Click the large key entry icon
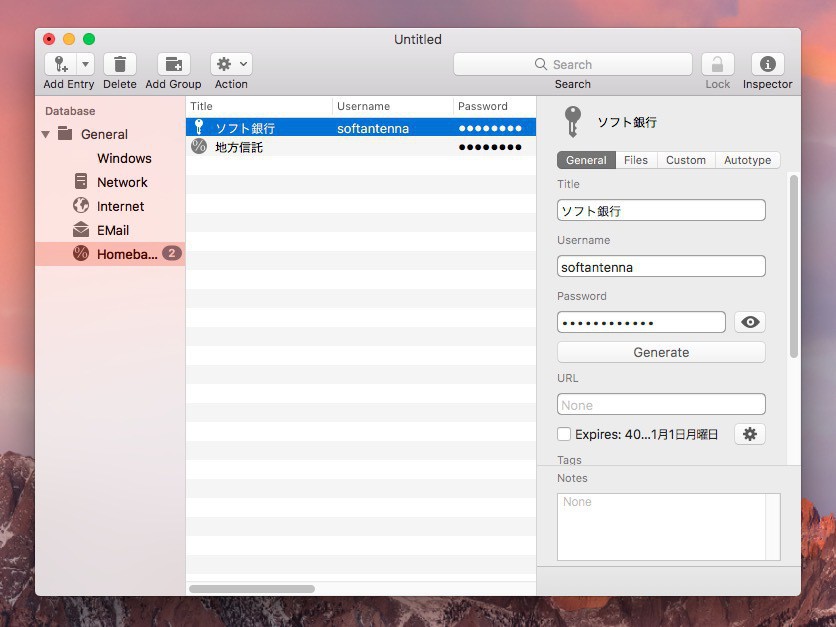Screen dimensions: 836x627 [x=572, y=122]
